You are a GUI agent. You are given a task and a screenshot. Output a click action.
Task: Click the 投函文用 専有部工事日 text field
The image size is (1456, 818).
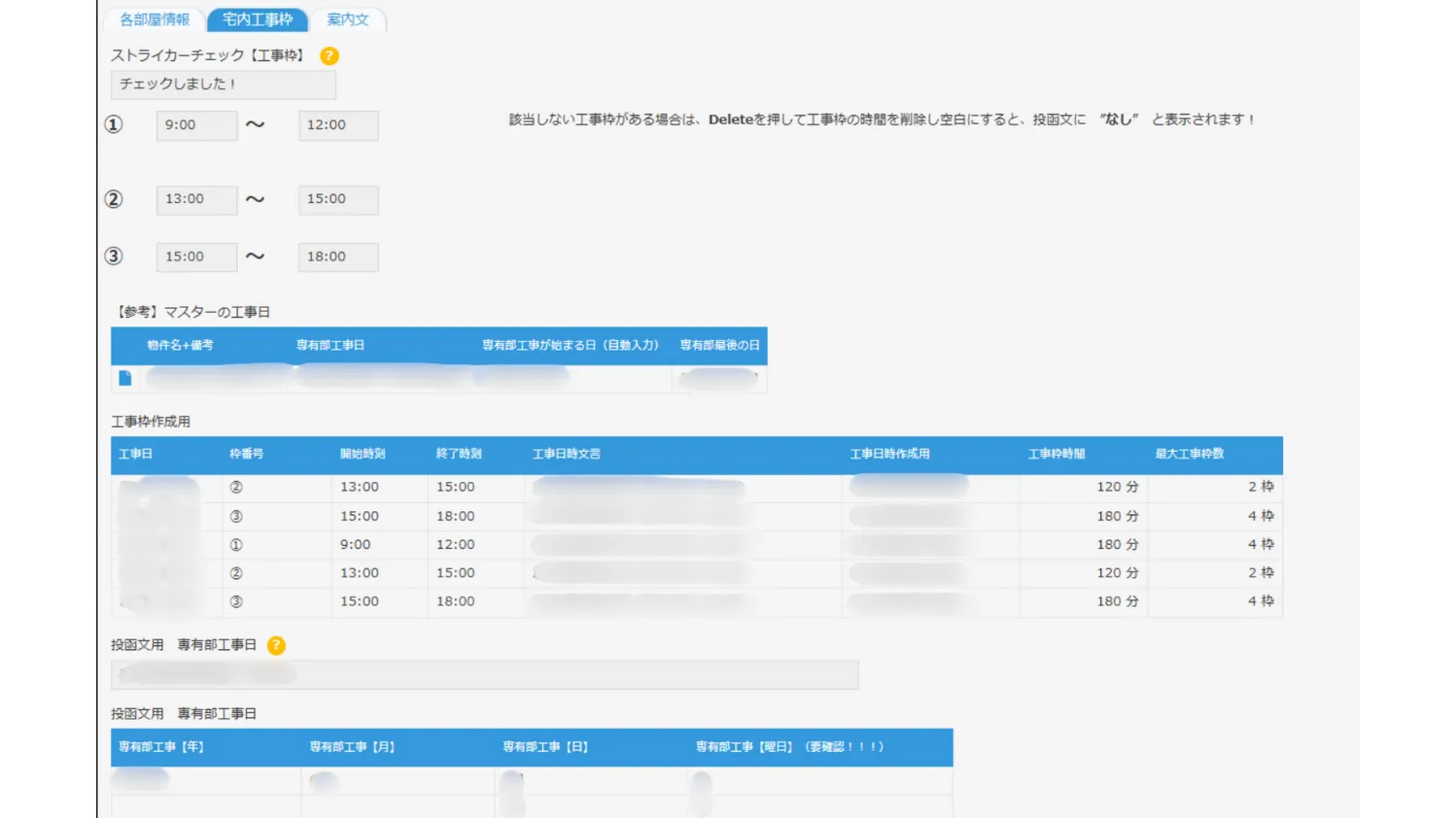coord(484,674)
